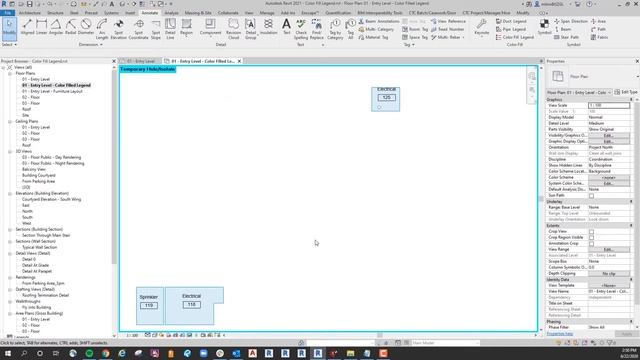
Task: Choose the Arc Length dimension tool
Action: coord(102,29)
